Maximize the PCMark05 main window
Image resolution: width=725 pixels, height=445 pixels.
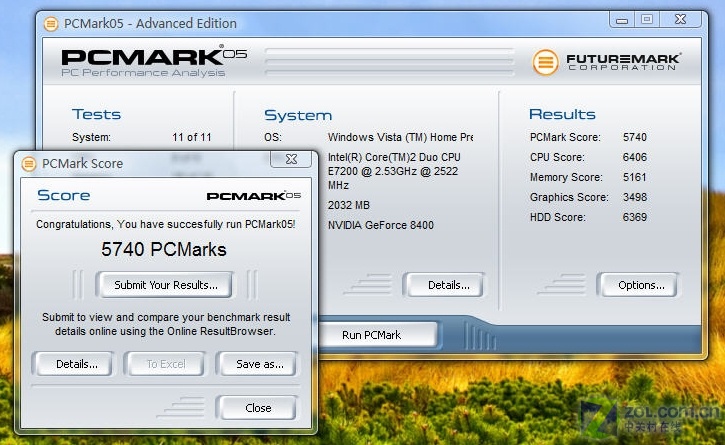pyautogui.click(x=647, y=20)
